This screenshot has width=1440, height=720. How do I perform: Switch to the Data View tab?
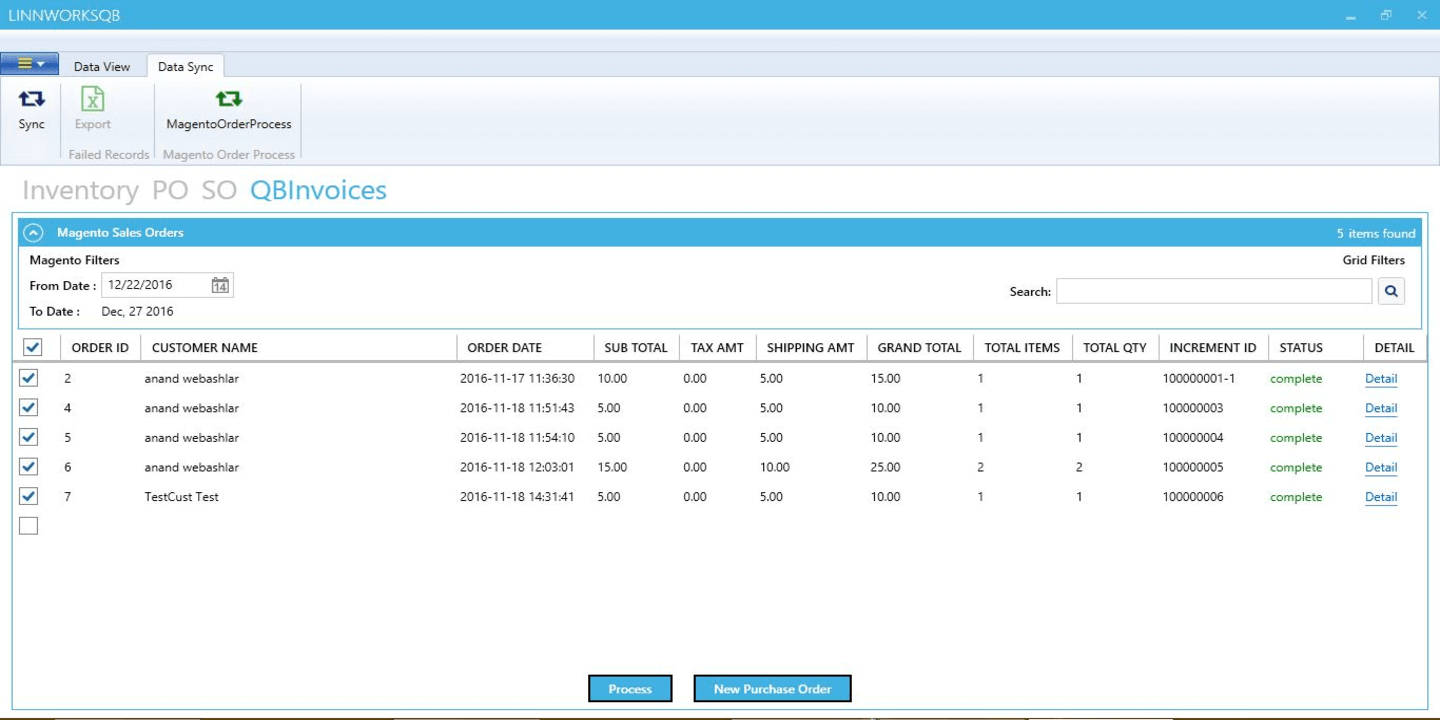[x=102, y=67]
